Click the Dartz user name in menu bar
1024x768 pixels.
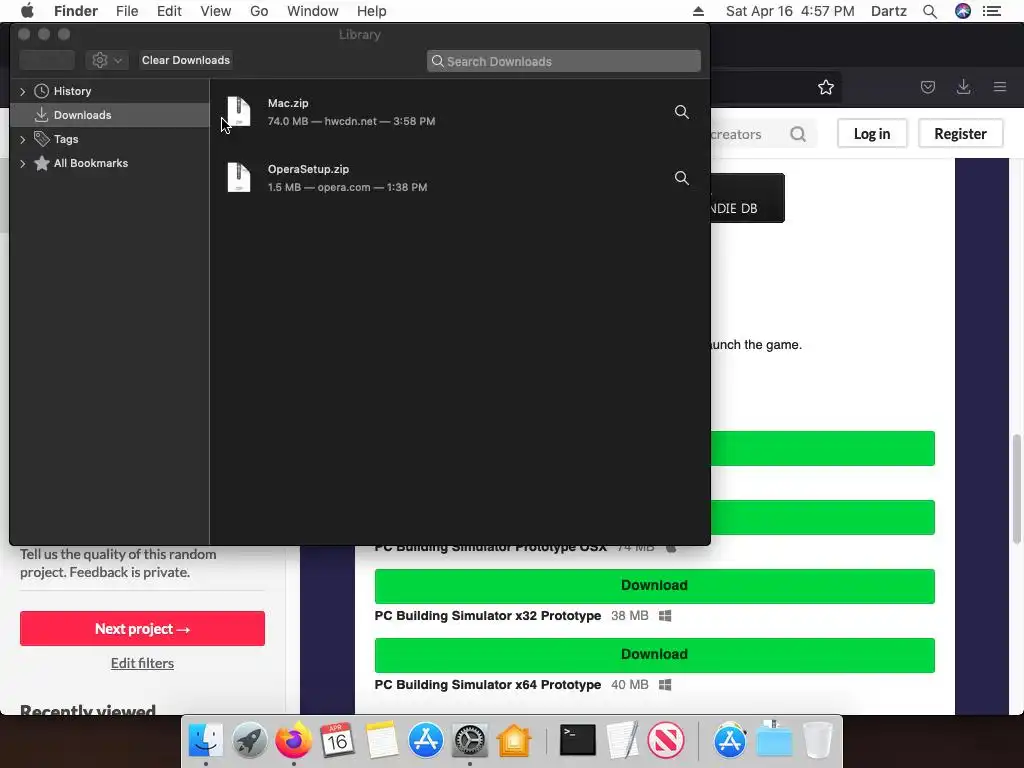click(889, 11)
